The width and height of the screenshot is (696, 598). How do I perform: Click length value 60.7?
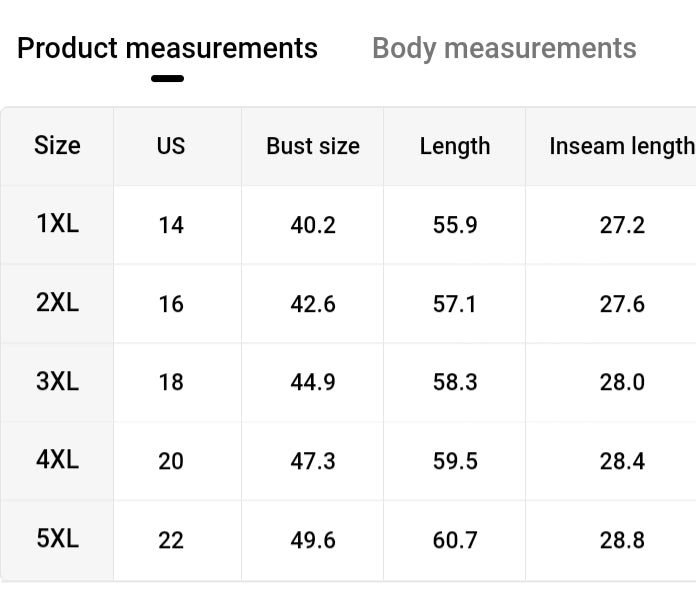tap(455, 540)
